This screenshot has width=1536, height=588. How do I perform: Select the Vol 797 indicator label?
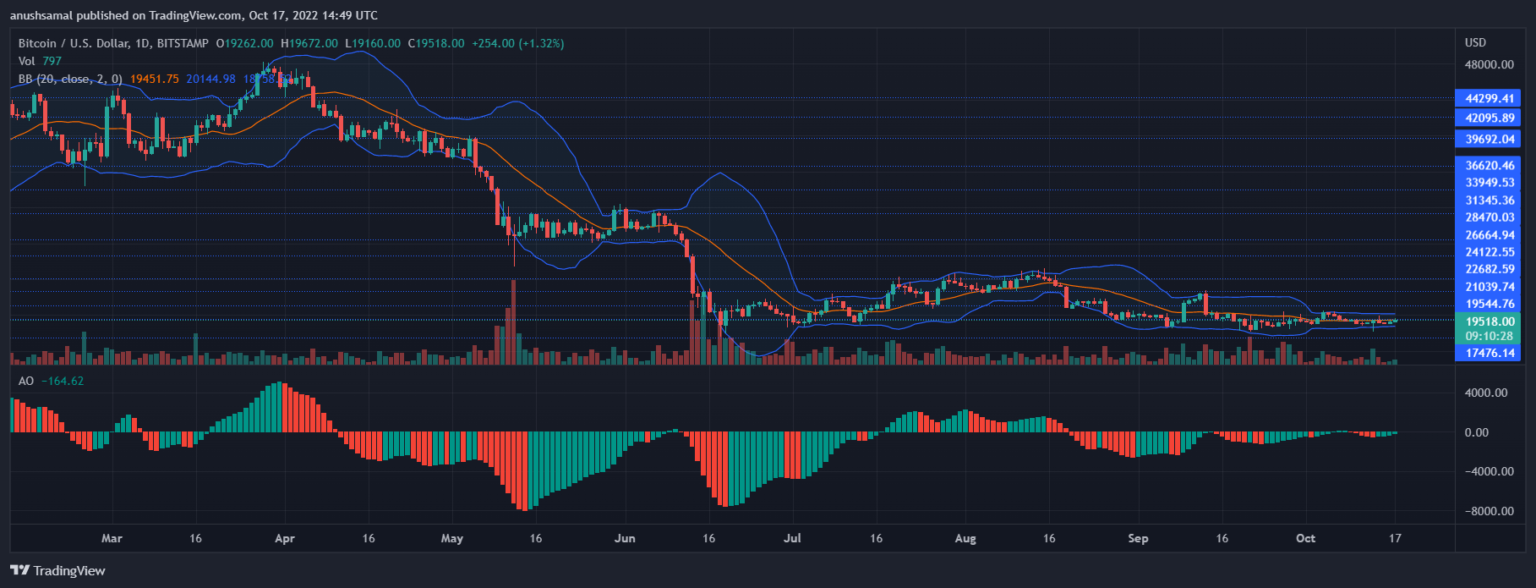tap(30, 61)
